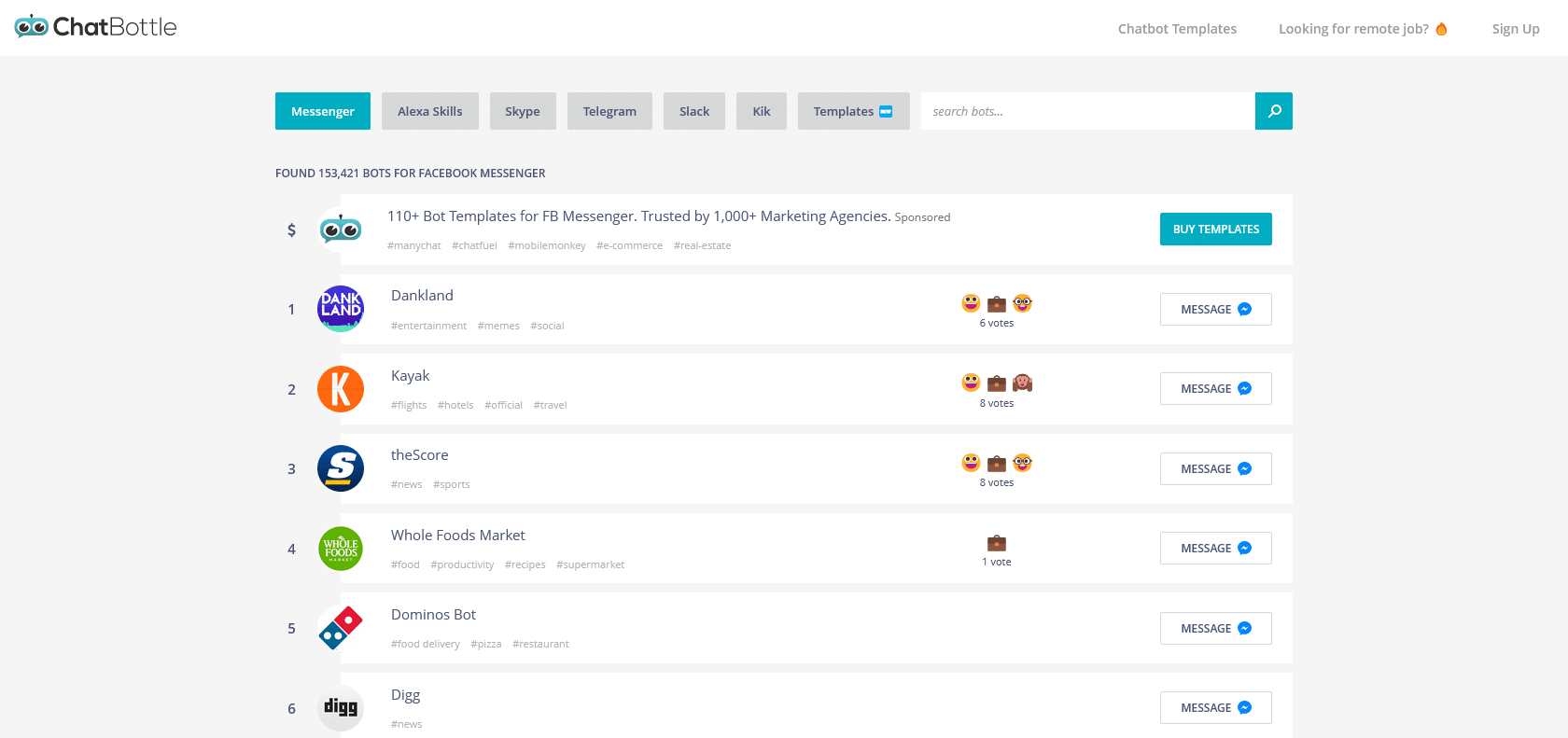The height and width of the screenshot is (738, 1568).
Task: Filter by #mobilemonkey tag
Action: point(547,246)
